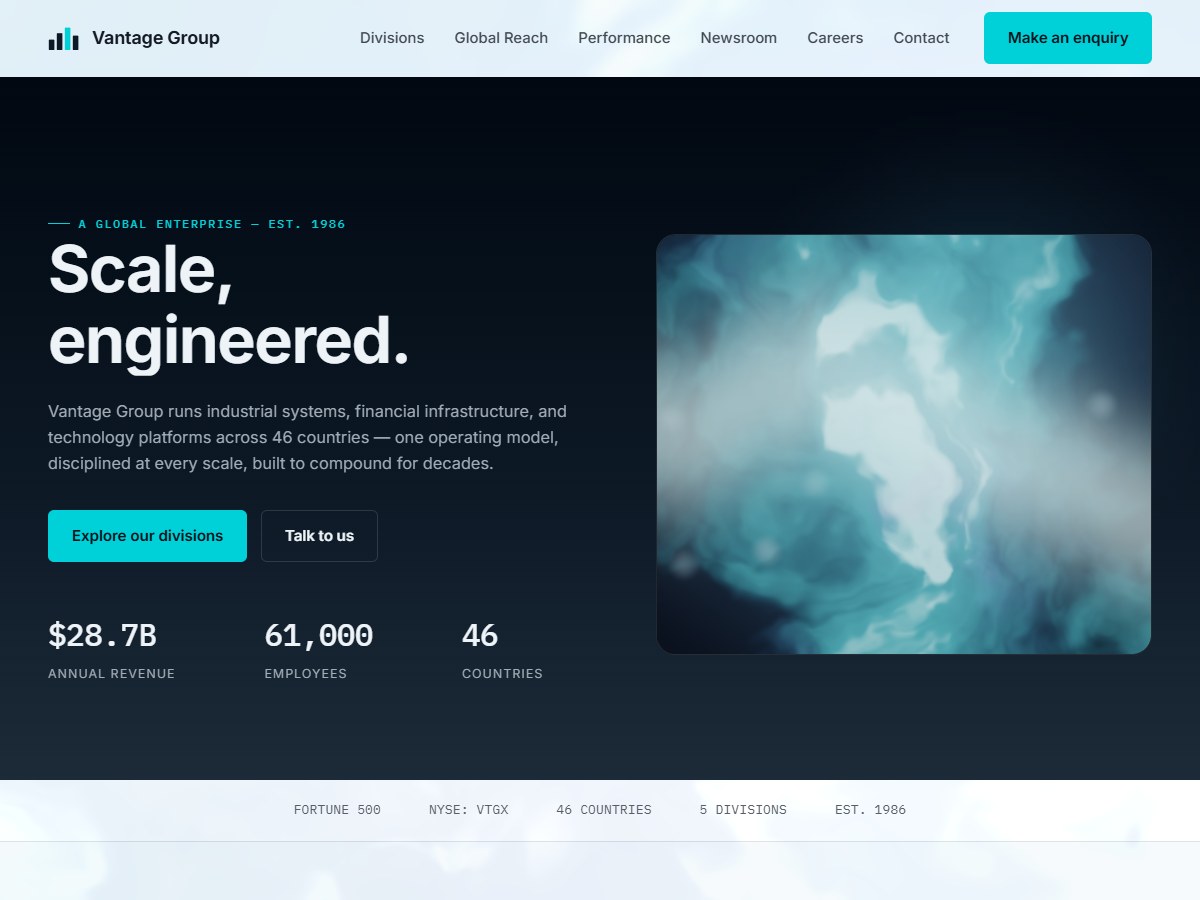Open the Contact nav link
The width and height of the screenshot is (1200, 900).
point(921,38)
